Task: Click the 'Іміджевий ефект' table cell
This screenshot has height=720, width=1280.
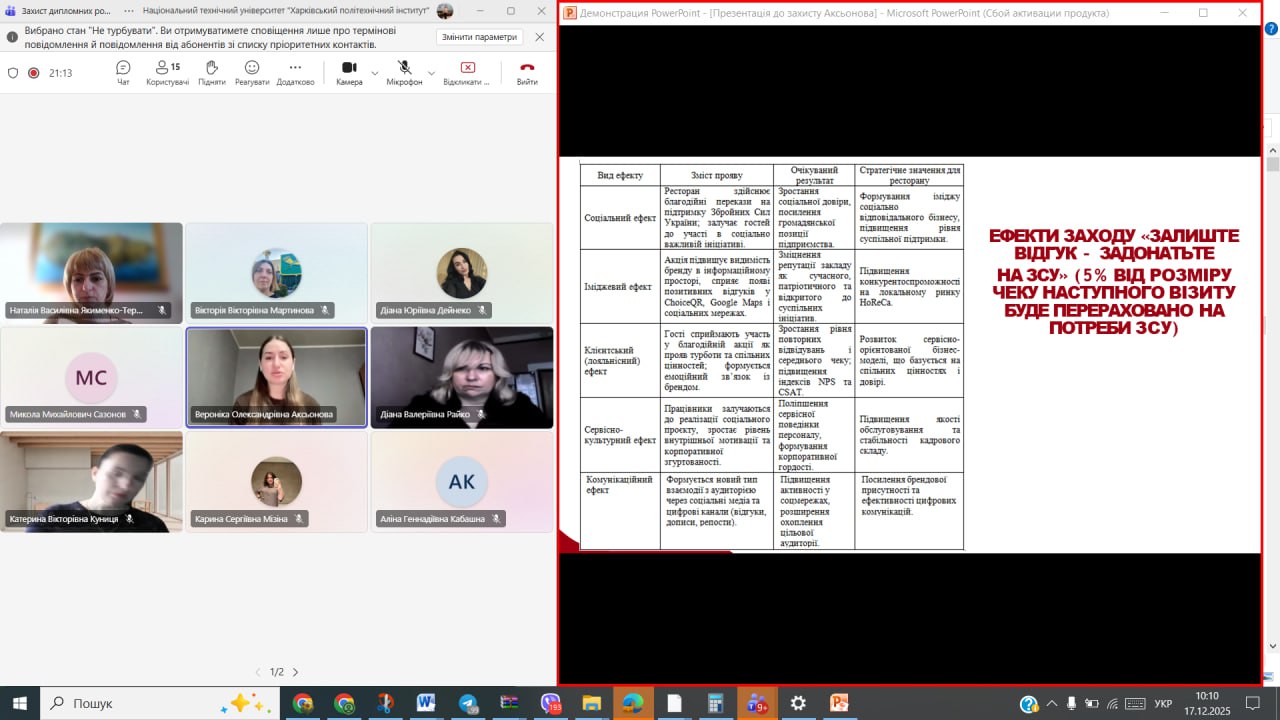Action: [620, 286]
